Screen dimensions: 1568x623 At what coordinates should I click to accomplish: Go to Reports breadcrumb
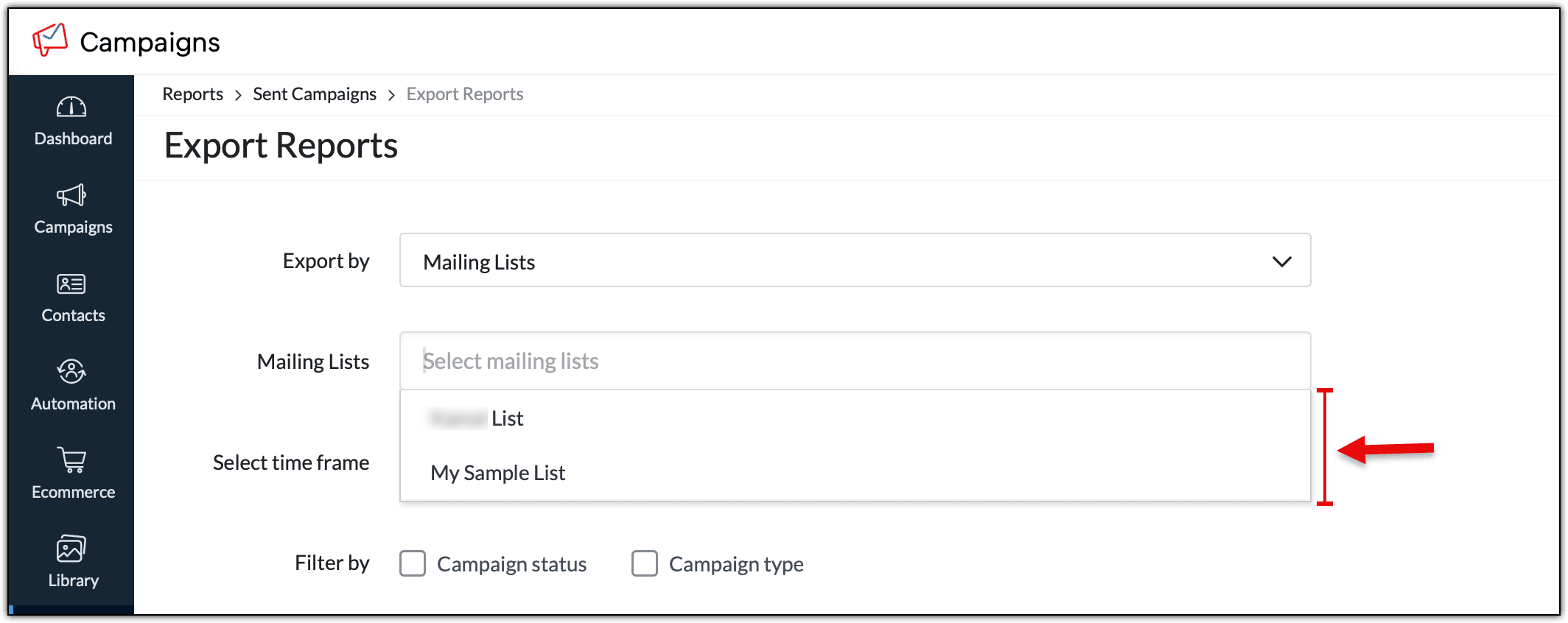click(192, 94)
